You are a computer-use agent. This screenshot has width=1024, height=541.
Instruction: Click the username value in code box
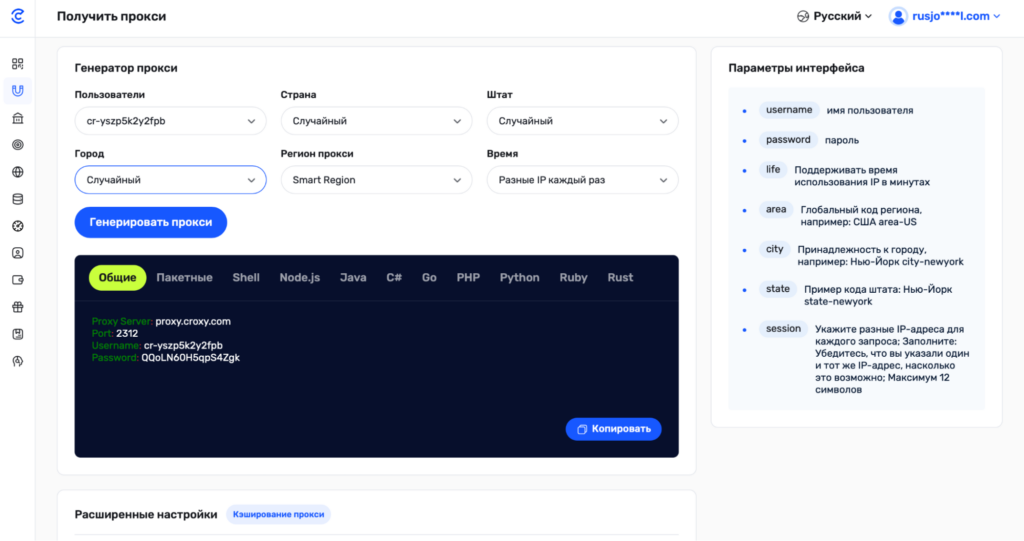pos(183,346)
